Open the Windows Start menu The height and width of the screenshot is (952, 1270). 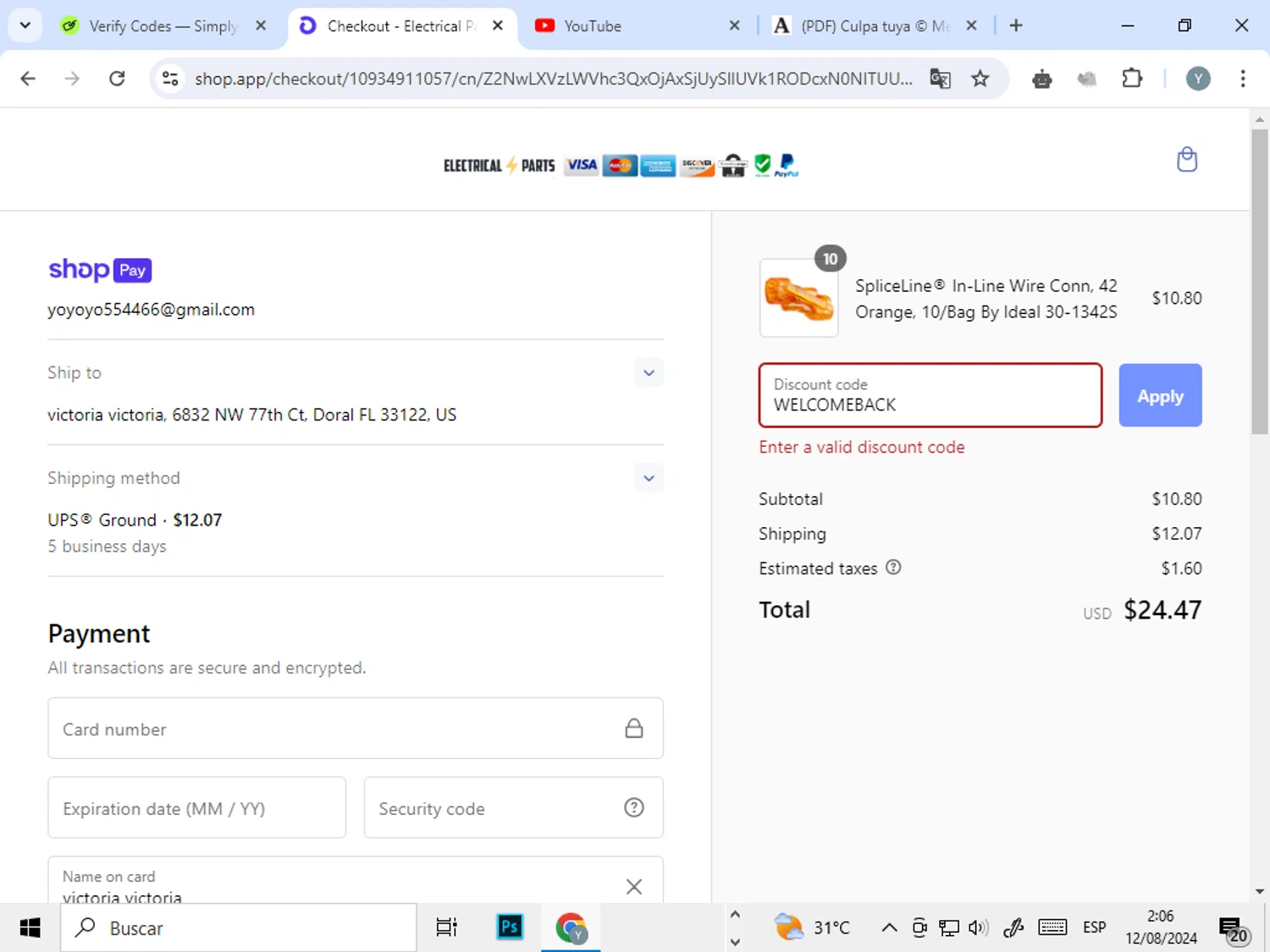pos(30,927)
